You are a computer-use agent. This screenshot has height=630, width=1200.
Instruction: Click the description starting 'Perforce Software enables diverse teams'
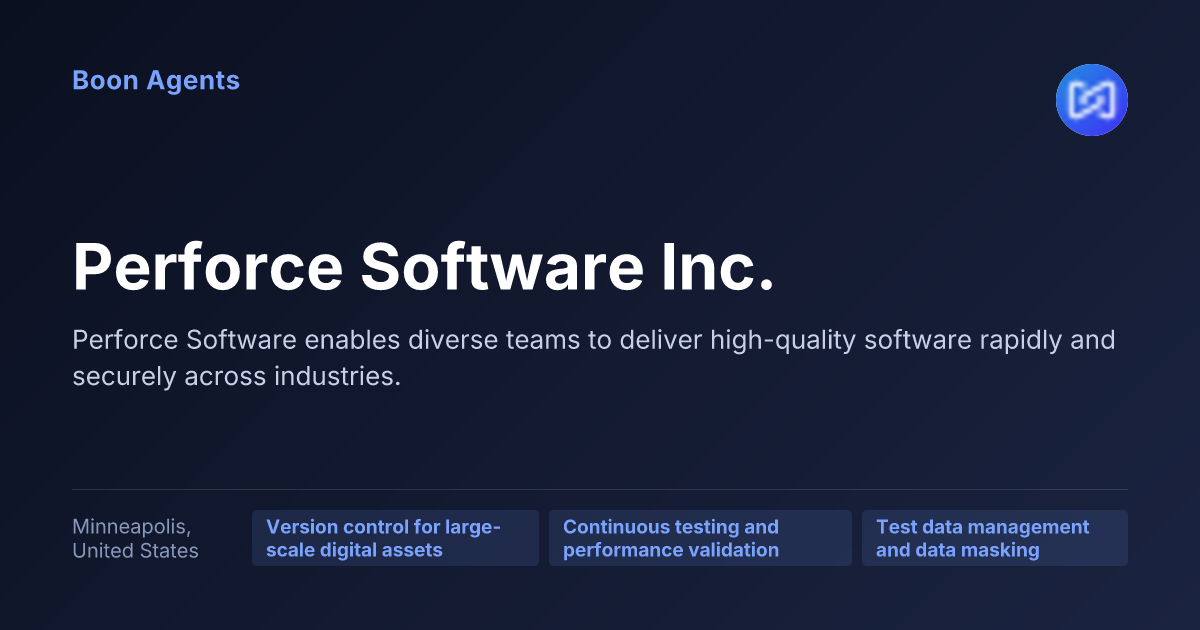[594, 359]
